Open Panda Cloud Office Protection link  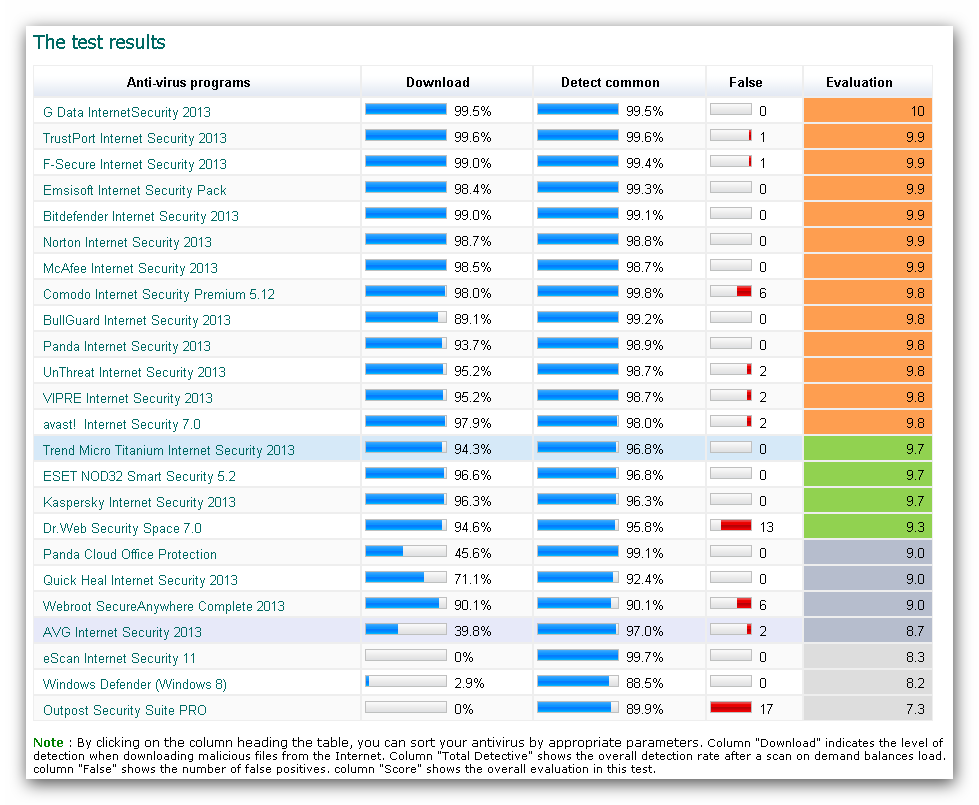coord(130,554)
